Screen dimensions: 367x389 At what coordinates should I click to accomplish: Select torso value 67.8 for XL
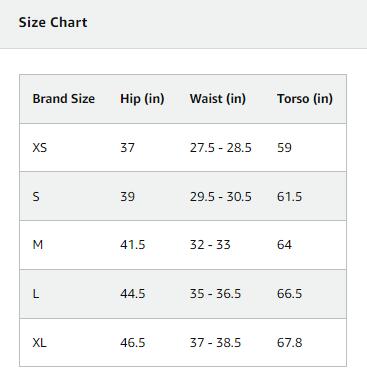pyautogui.click(x=289, y=342)
